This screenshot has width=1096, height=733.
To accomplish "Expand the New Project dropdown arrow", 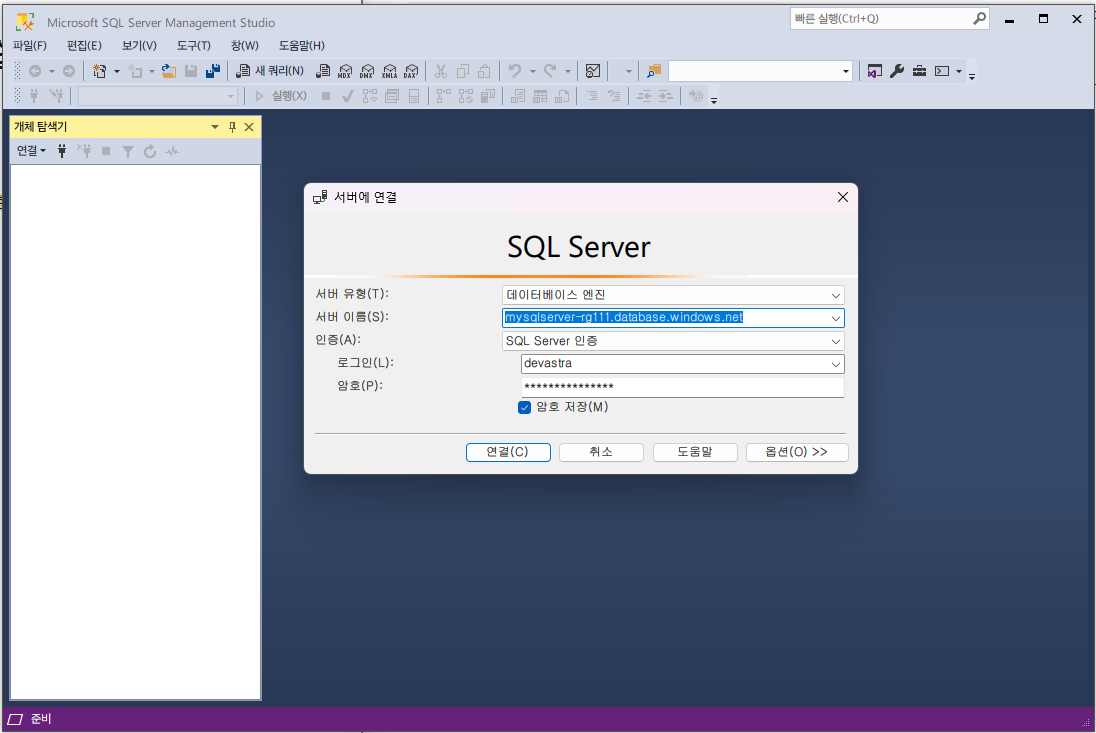I will click(117, 71).
